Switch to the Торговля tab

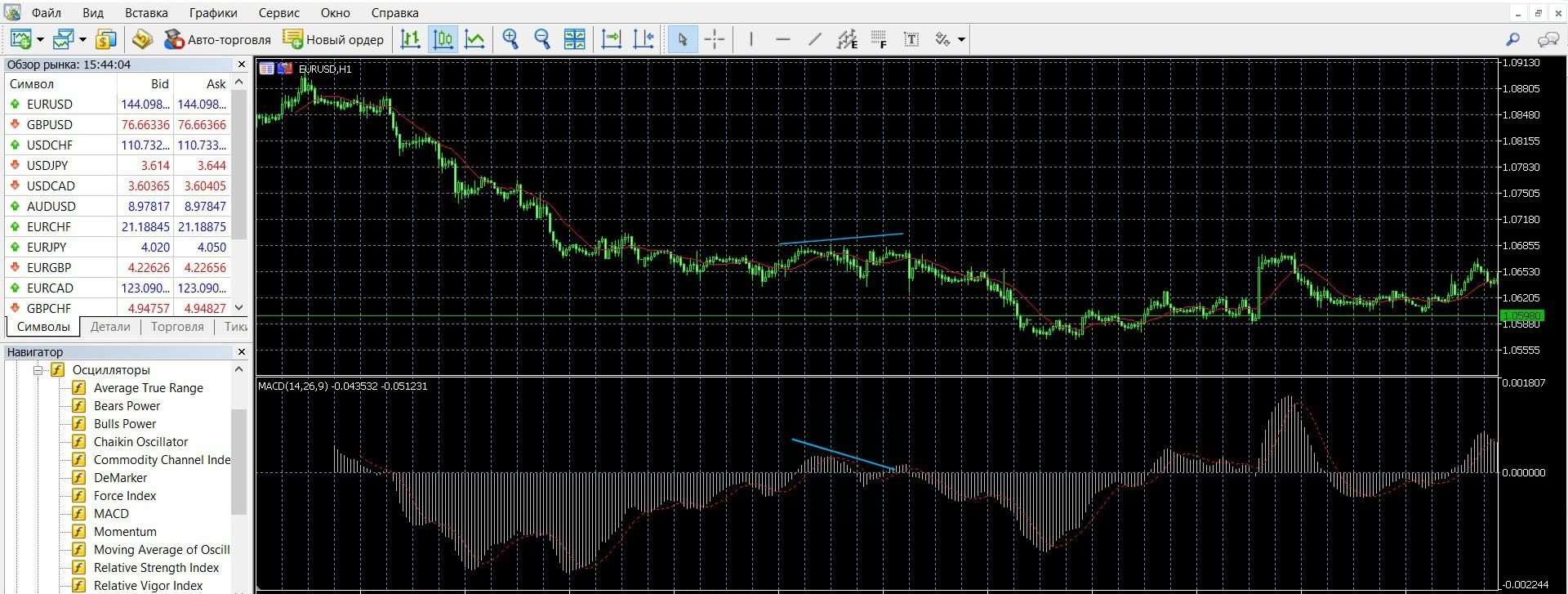(x=177, y=327)
